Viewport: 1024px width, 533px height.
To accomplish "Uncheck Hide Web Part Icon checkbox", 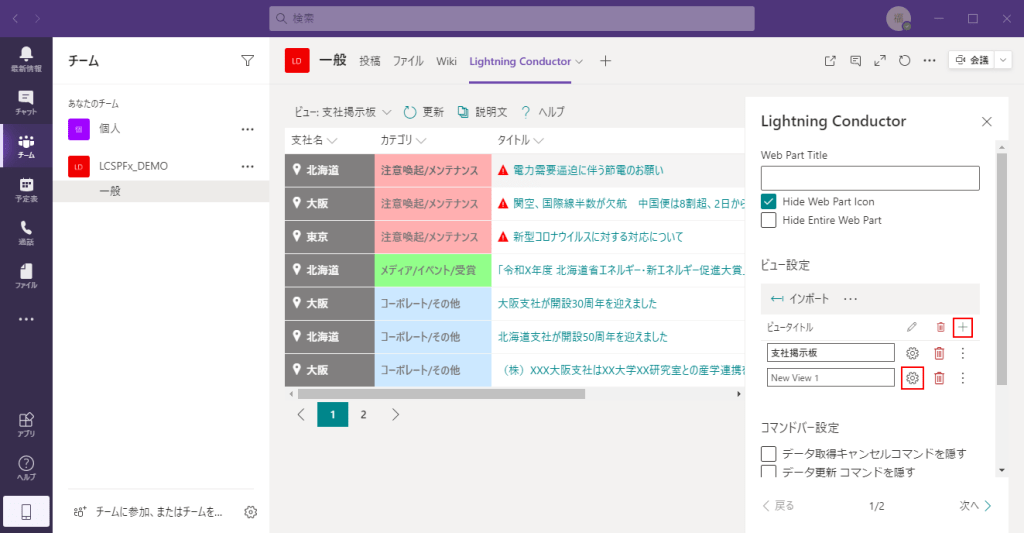I will point(769,202).
